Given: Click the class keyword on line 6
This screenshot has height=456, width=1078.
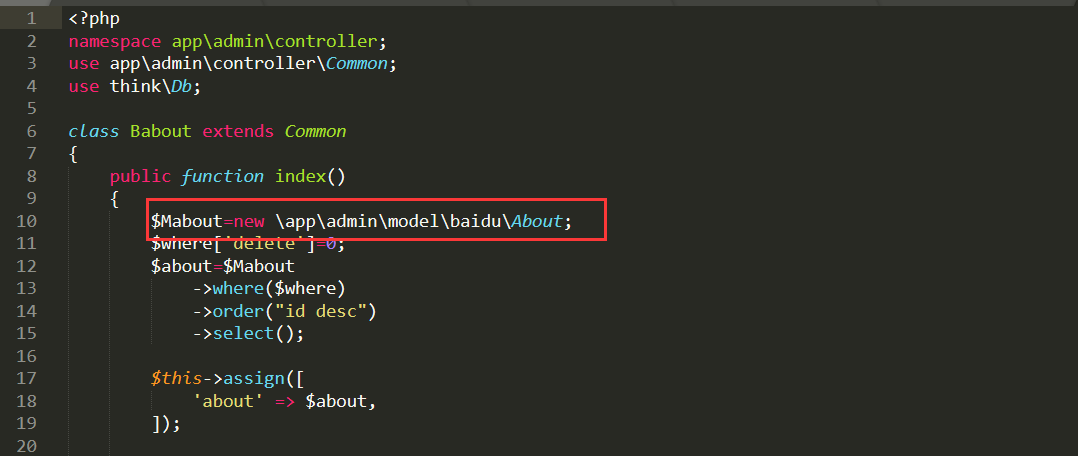Looking at the screenshot, I should (94, 131).
